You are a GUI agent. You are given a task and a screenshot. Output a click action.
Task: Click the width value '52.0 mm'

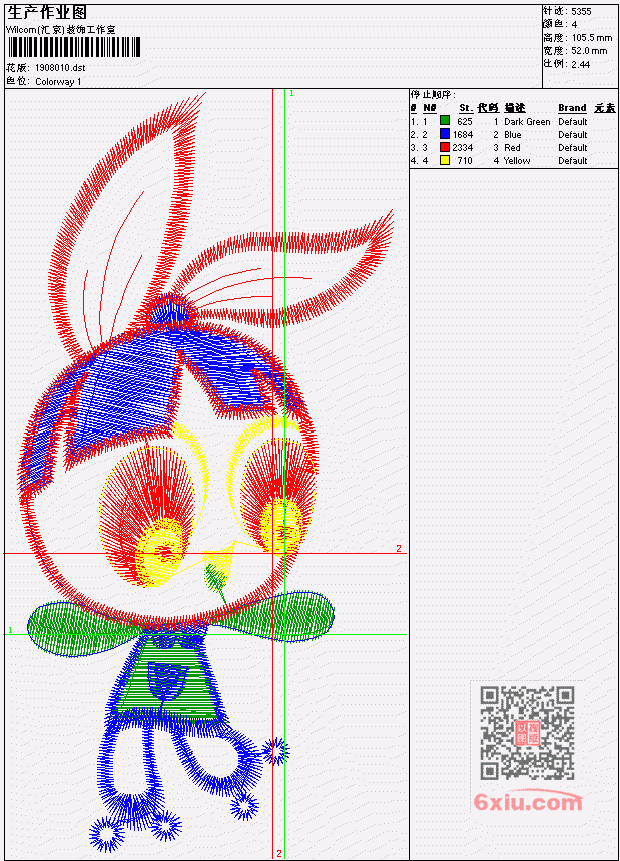coord(589,51)
